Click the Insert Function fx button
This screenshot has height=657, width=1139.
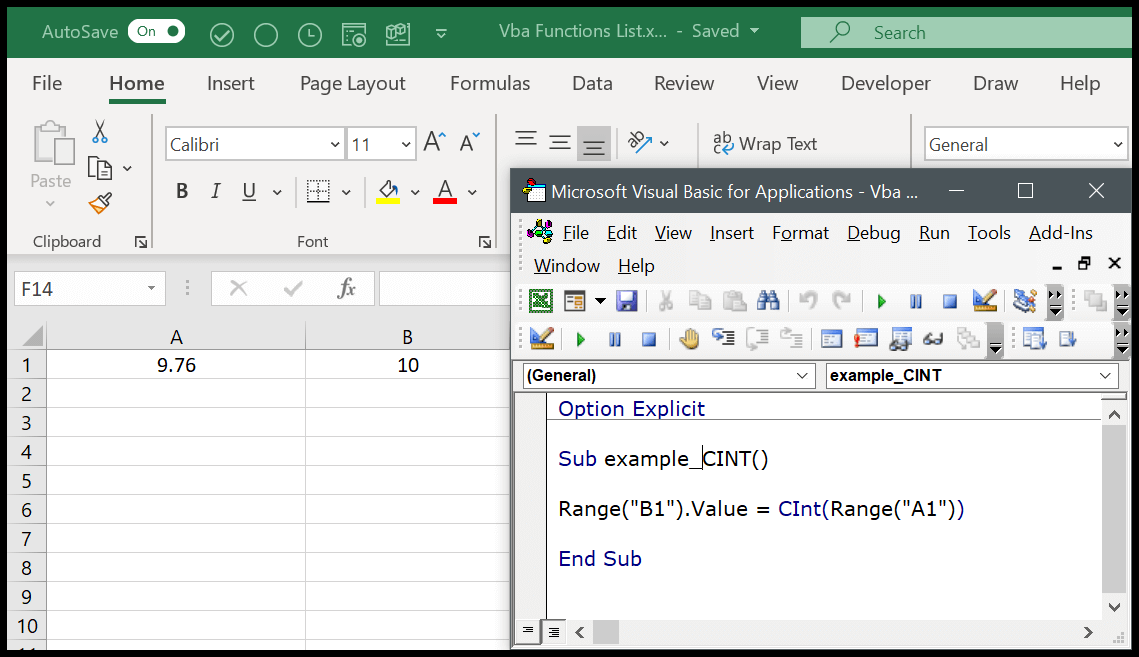(x=346, y=288)
